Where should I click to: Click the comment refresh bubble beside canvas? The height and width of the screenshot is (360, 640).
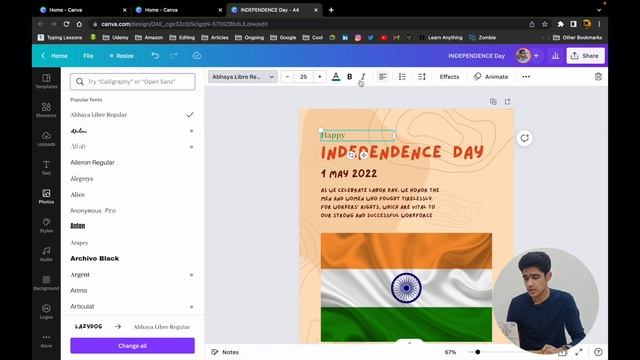524,138
